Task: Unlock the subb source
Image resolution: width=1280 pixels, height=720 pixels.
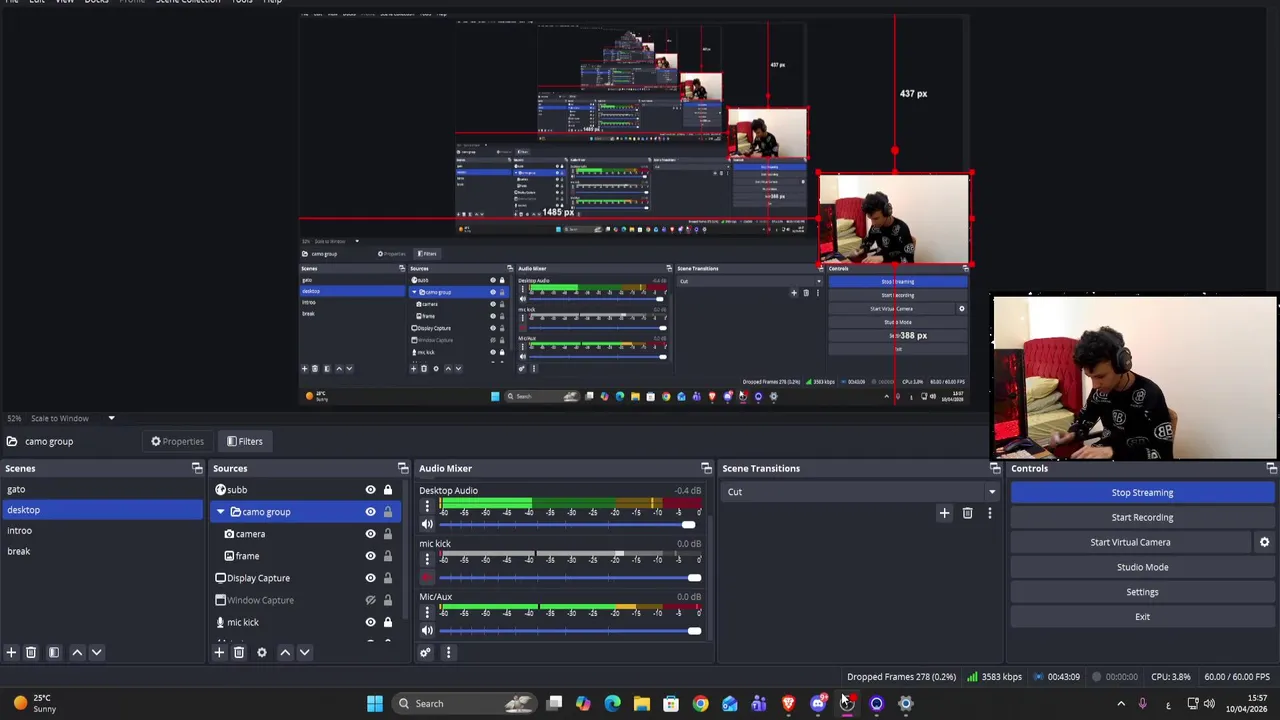Action: (388, 490)
